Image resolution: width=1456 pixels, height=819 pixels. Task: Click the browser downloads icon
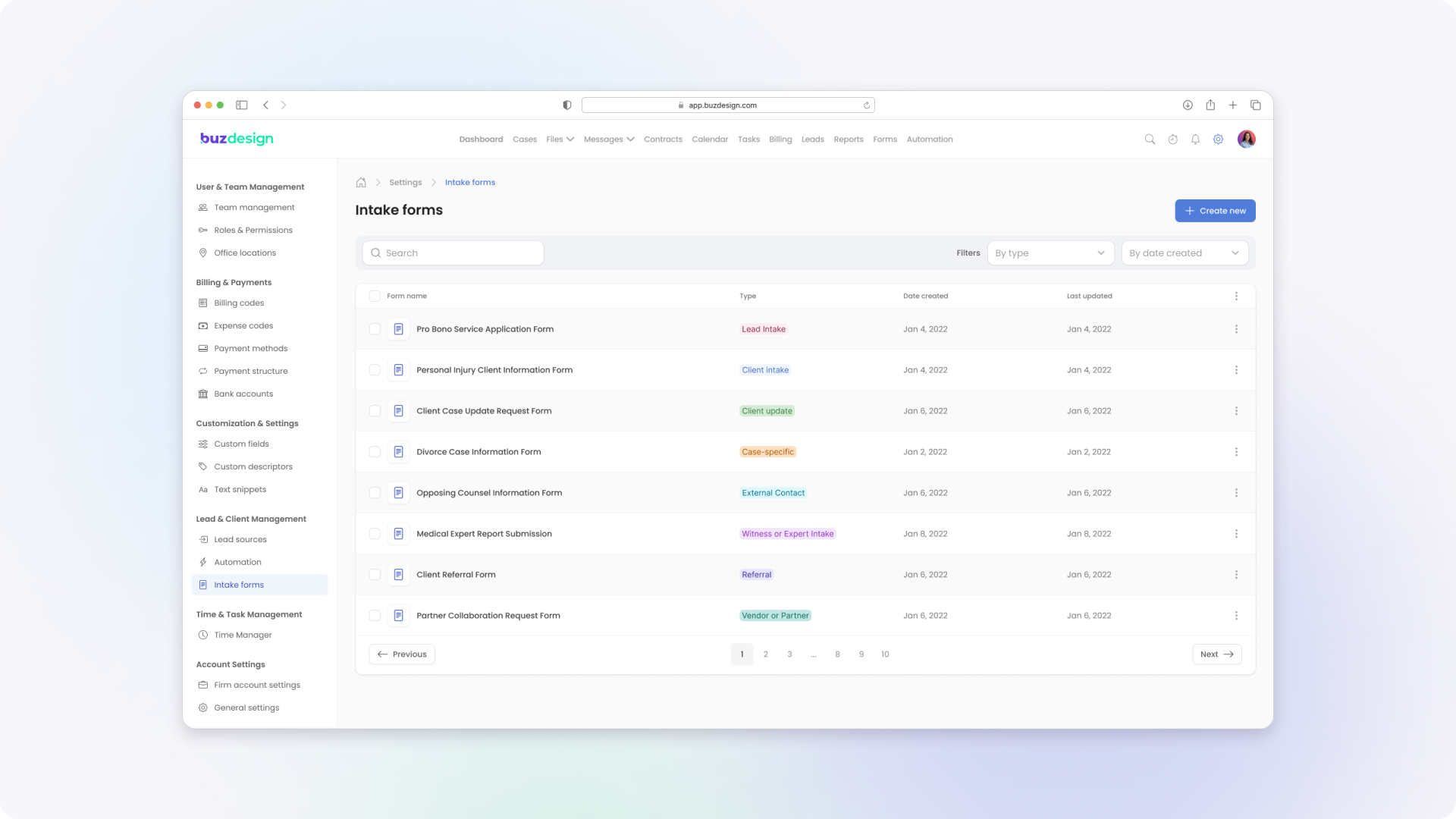click(x=1188, y=105)
